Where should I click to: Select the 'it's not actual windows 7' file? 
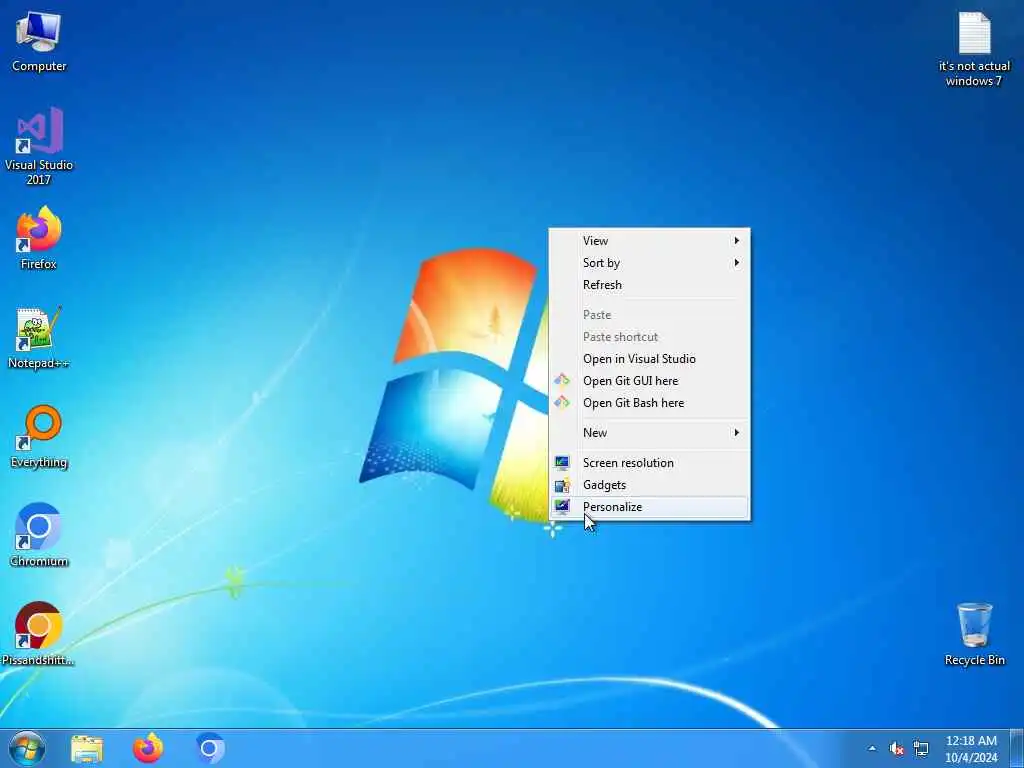[x=974, y=50]
